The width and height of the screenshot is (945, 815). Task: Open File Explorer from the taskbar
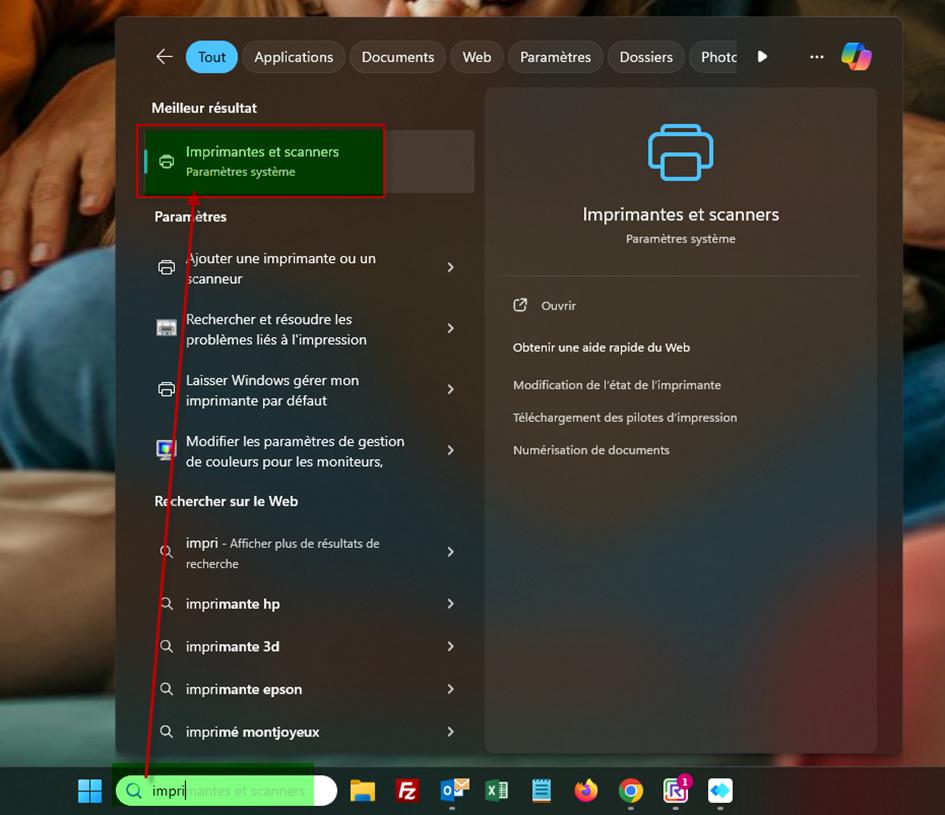(362, 791)
